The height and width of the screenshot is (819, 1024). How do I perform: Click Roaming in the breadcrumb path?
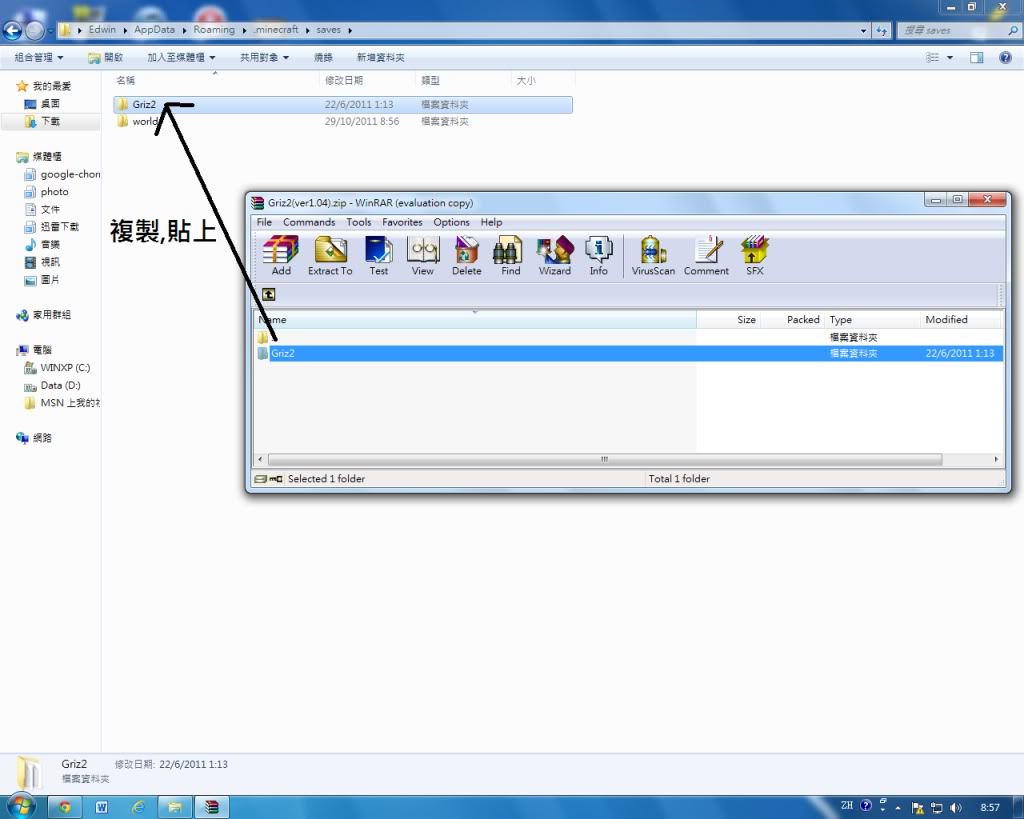point(214,29)
